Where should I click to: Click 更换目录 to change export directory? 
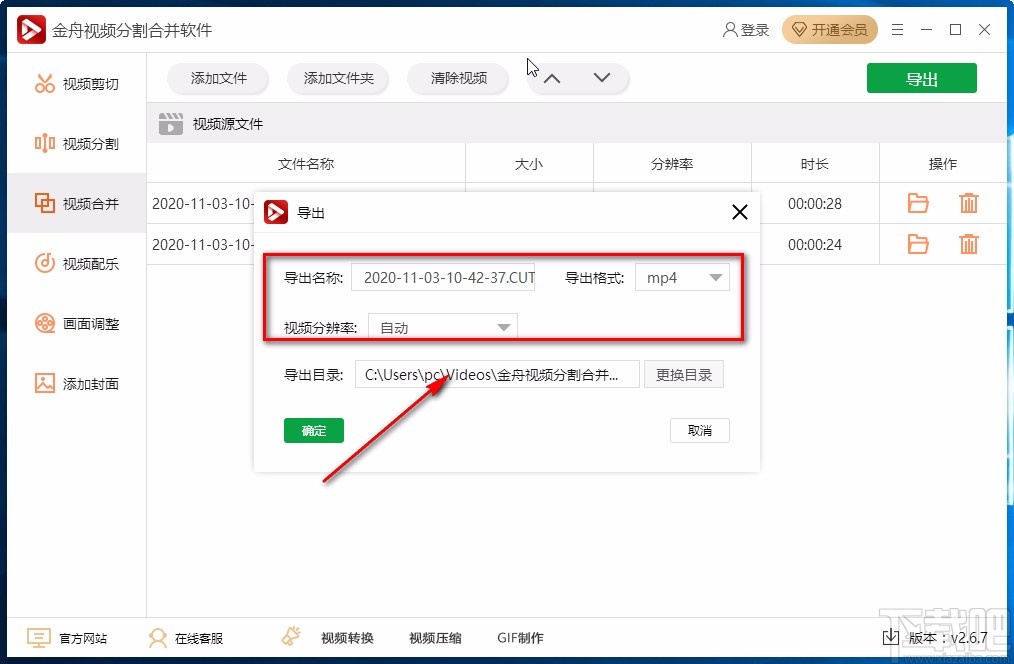tap(684, 373)
